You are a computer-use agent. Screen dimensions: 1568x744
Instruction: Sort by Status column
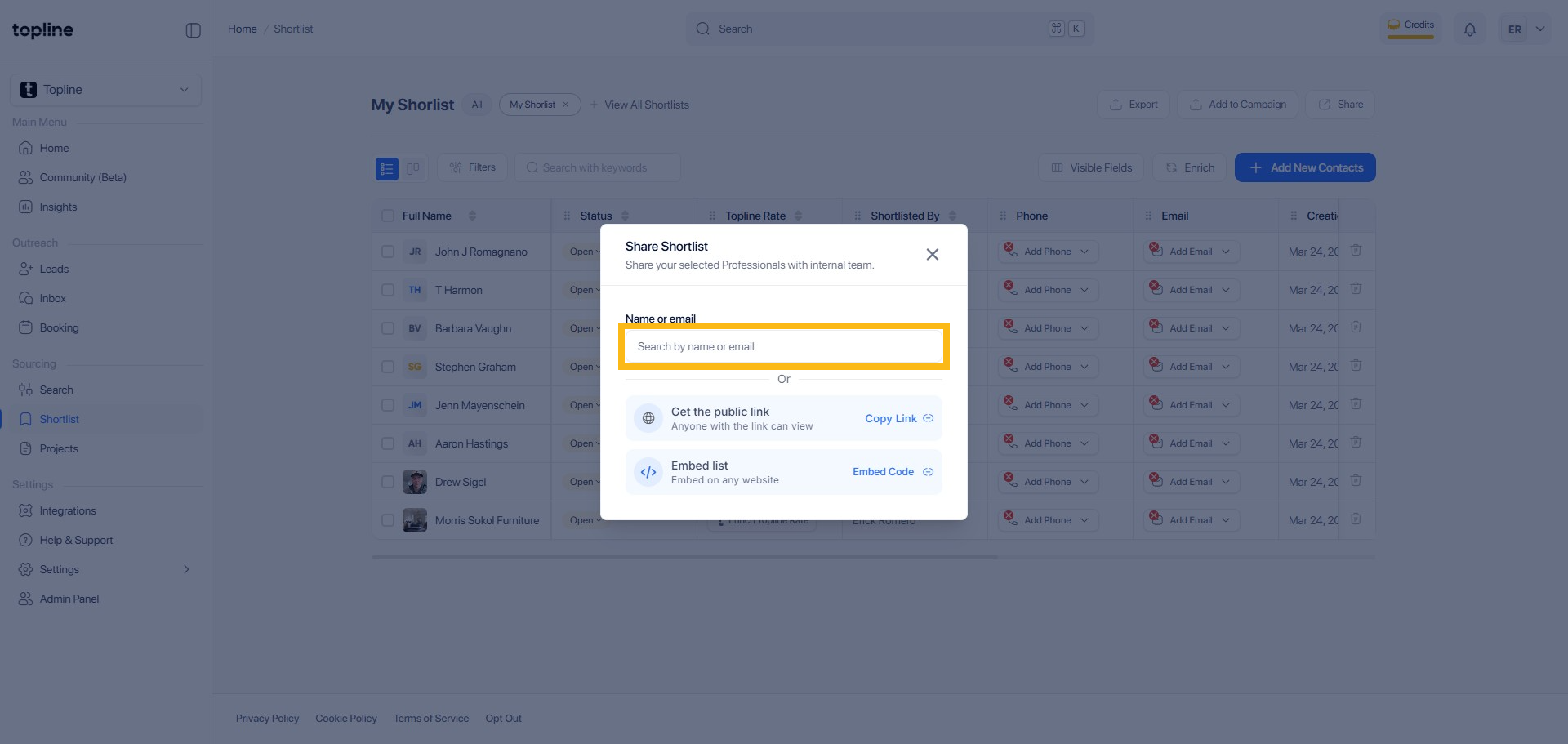pyautogui.click(x=625, y=216)
